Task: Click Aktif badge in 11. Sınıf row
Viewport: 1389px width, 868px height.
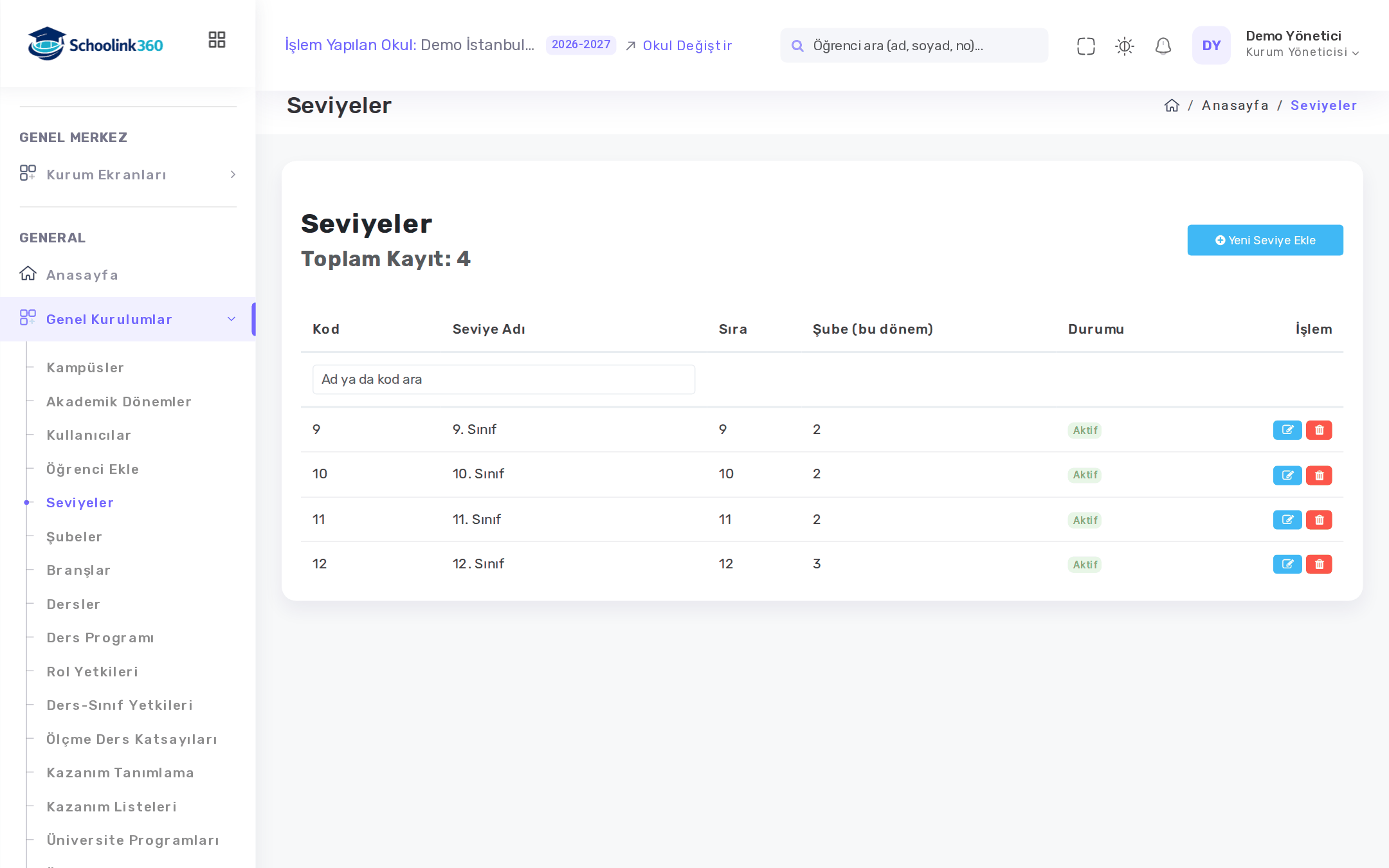Action: coord(1085,520)
